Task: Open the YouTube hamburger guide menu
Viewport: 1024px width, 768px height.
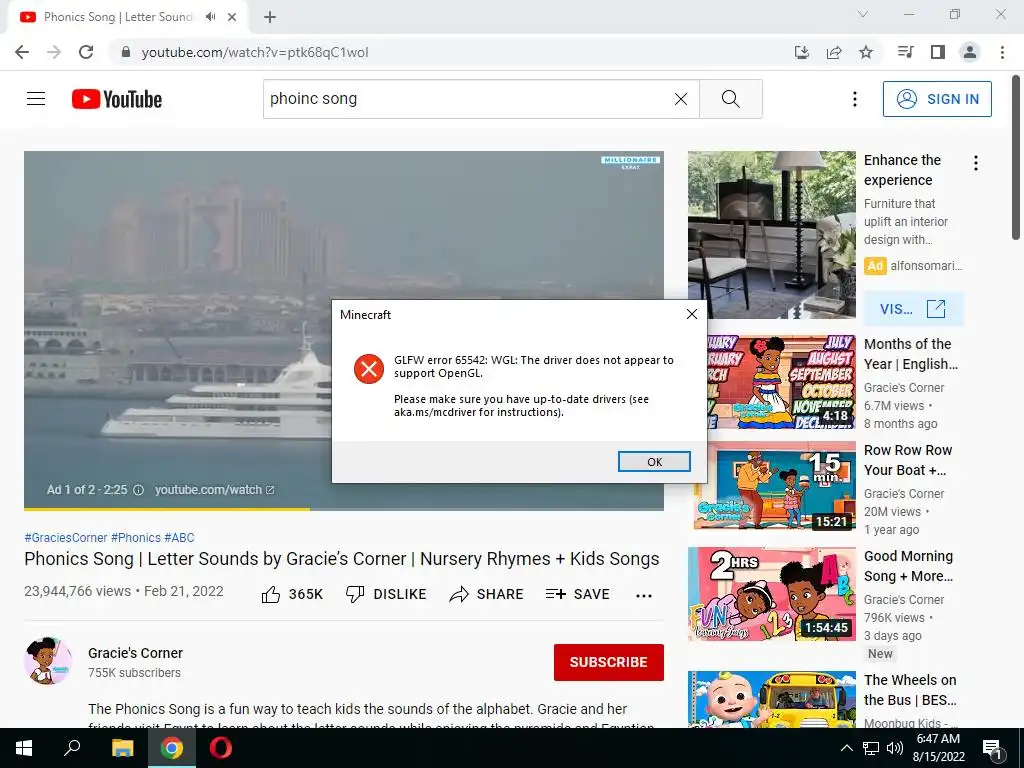Action: click(x=36, y=99)
